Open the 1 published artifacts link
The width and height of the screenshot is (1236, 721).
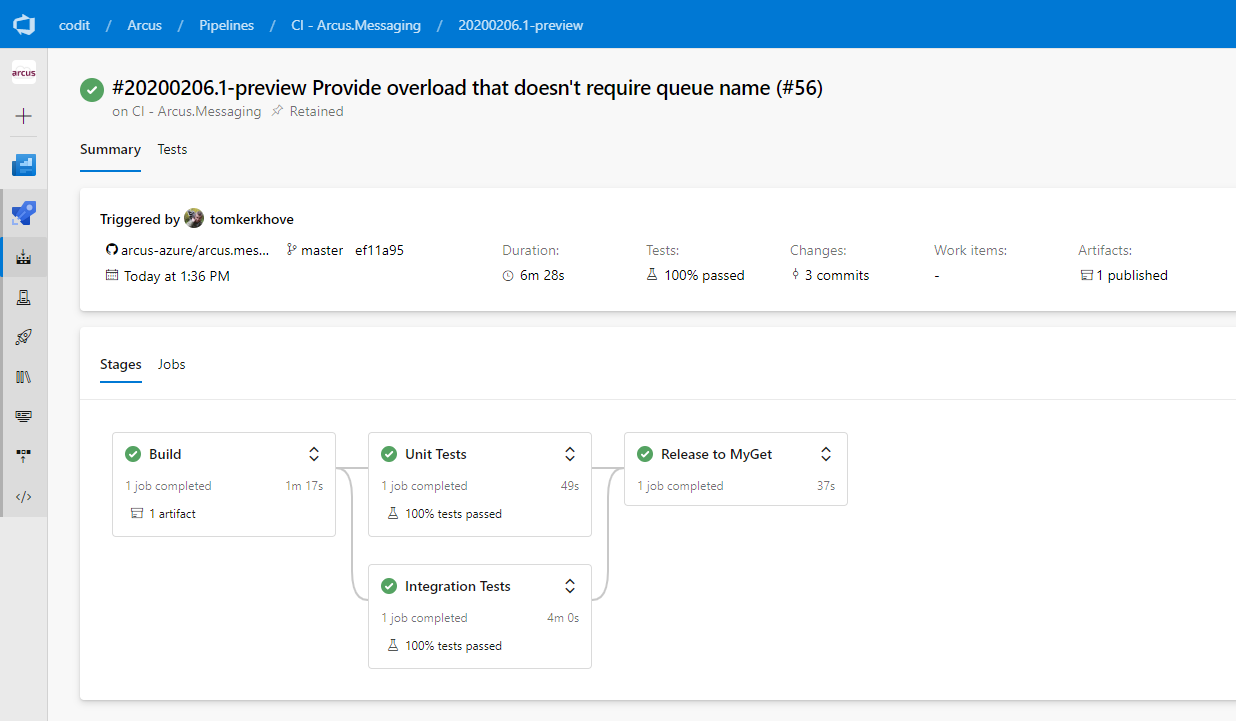pyautogui.click(x=1131, y=275)
